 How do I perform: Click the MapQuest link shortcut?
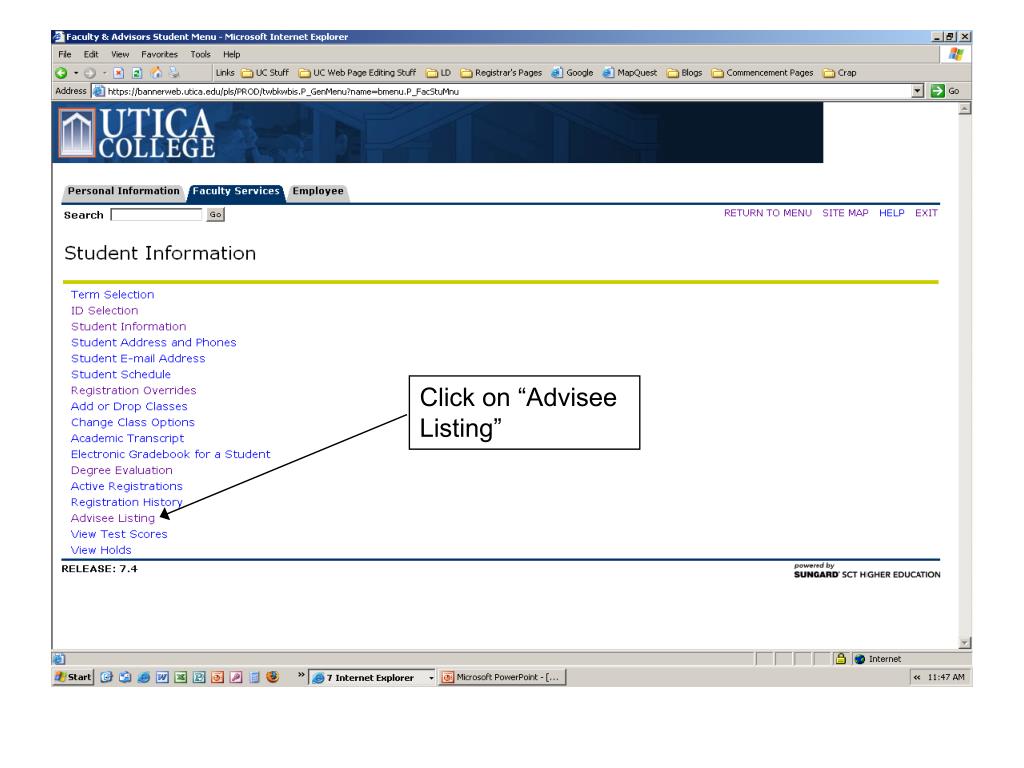pos(630,73)
